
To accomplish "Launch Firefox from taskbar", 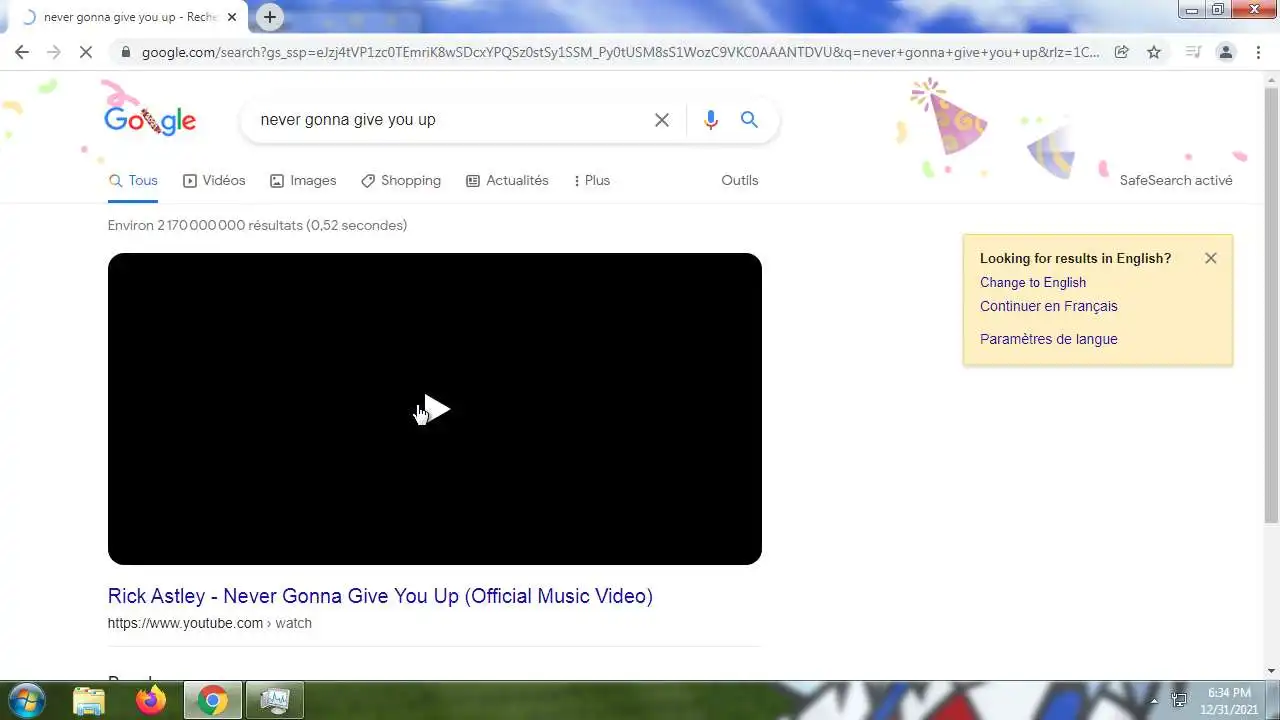I will 151,701.
